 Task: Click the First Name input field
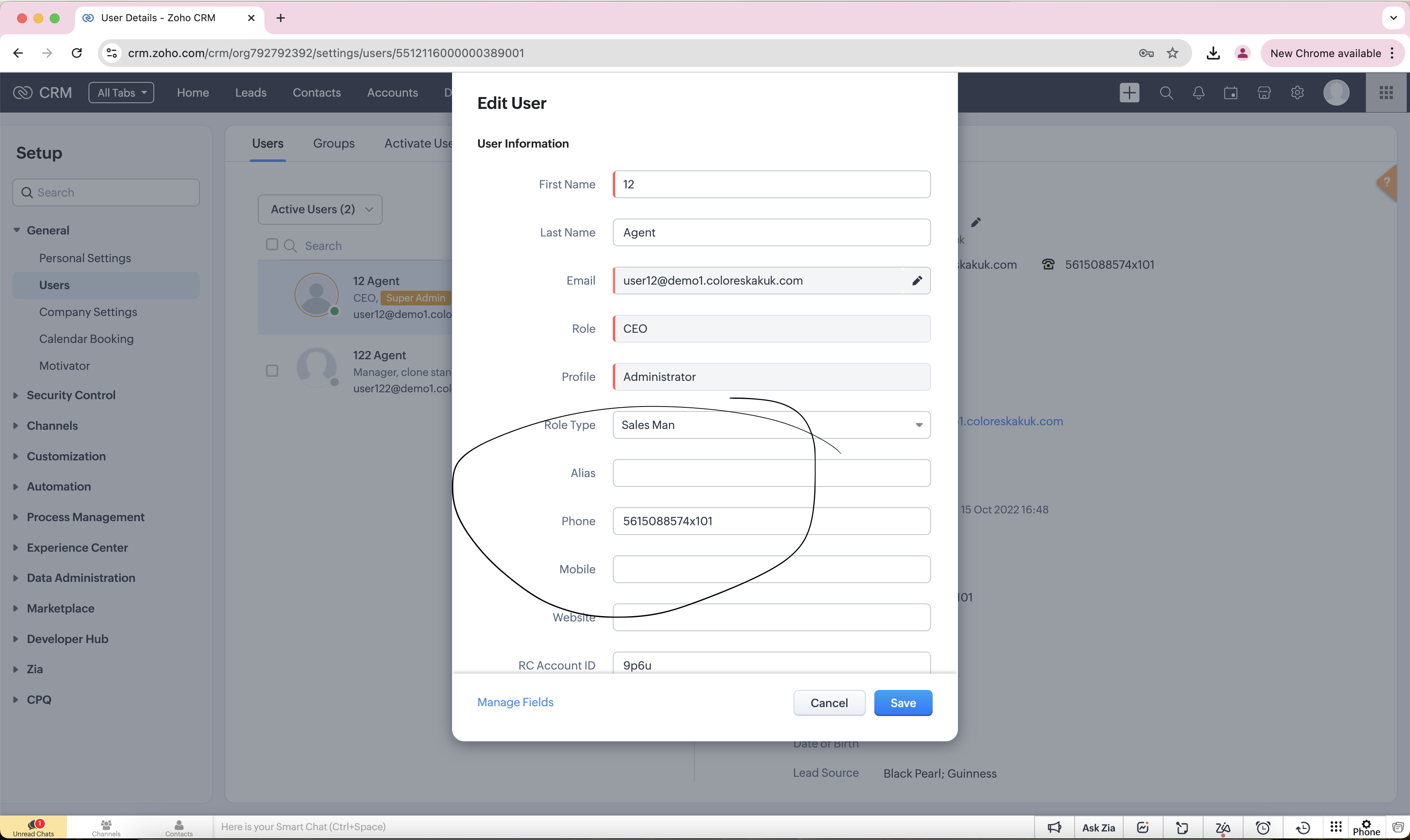tap(771, 184)
